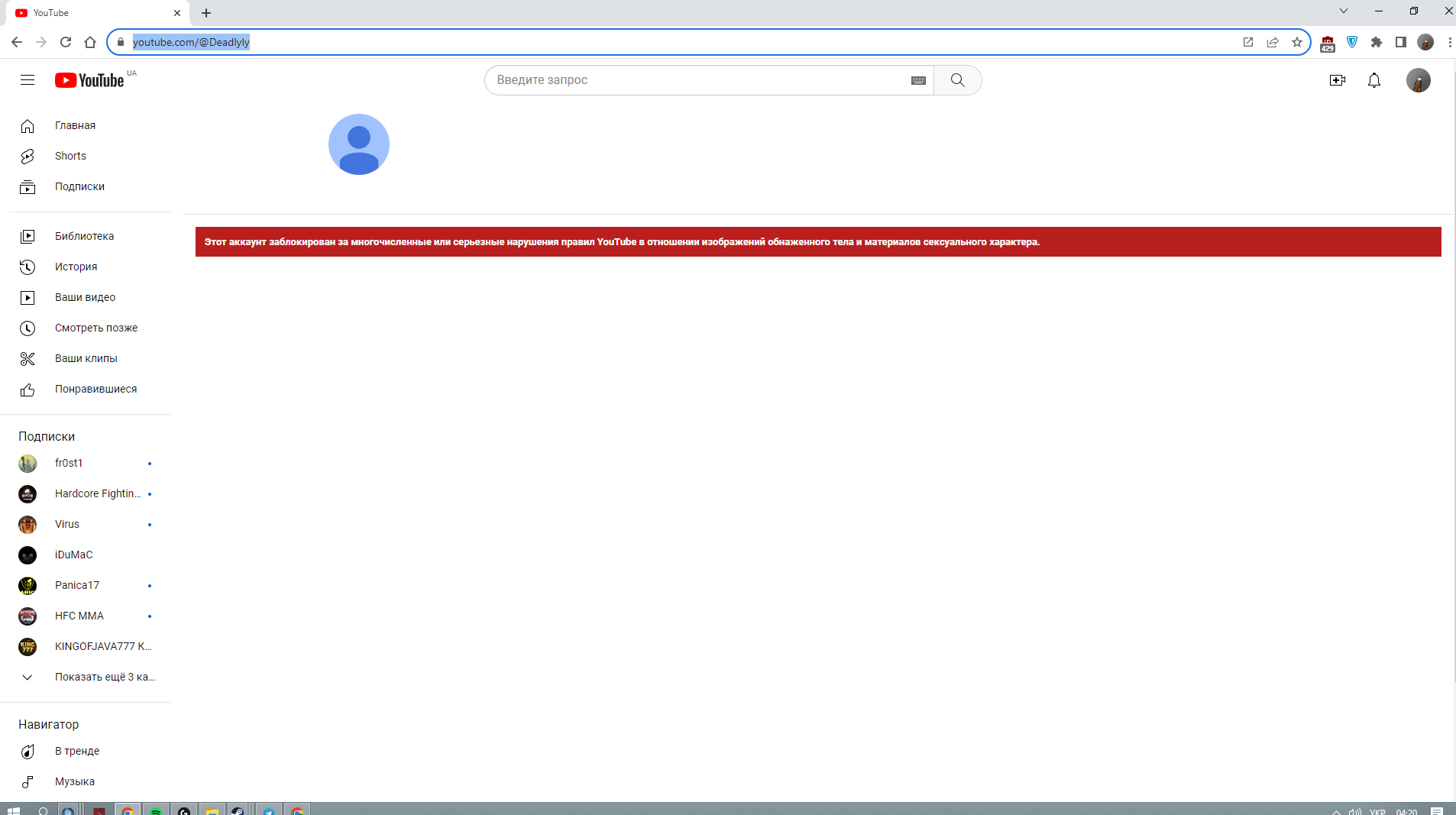
Task: Open Библиотека in the sidebar
Action: coord(86,236)
